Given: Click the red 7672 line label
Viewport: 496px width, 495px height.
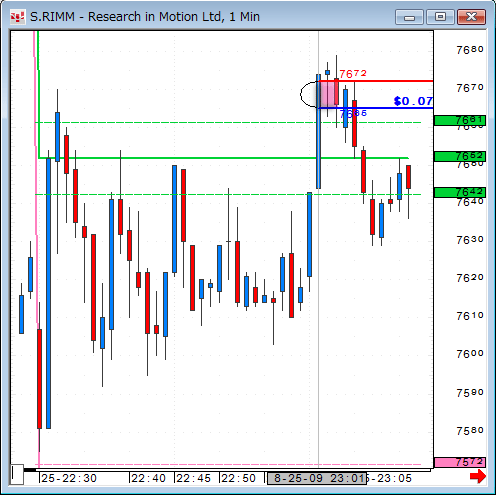Looking at the screenshot, I should click(353, 74).
